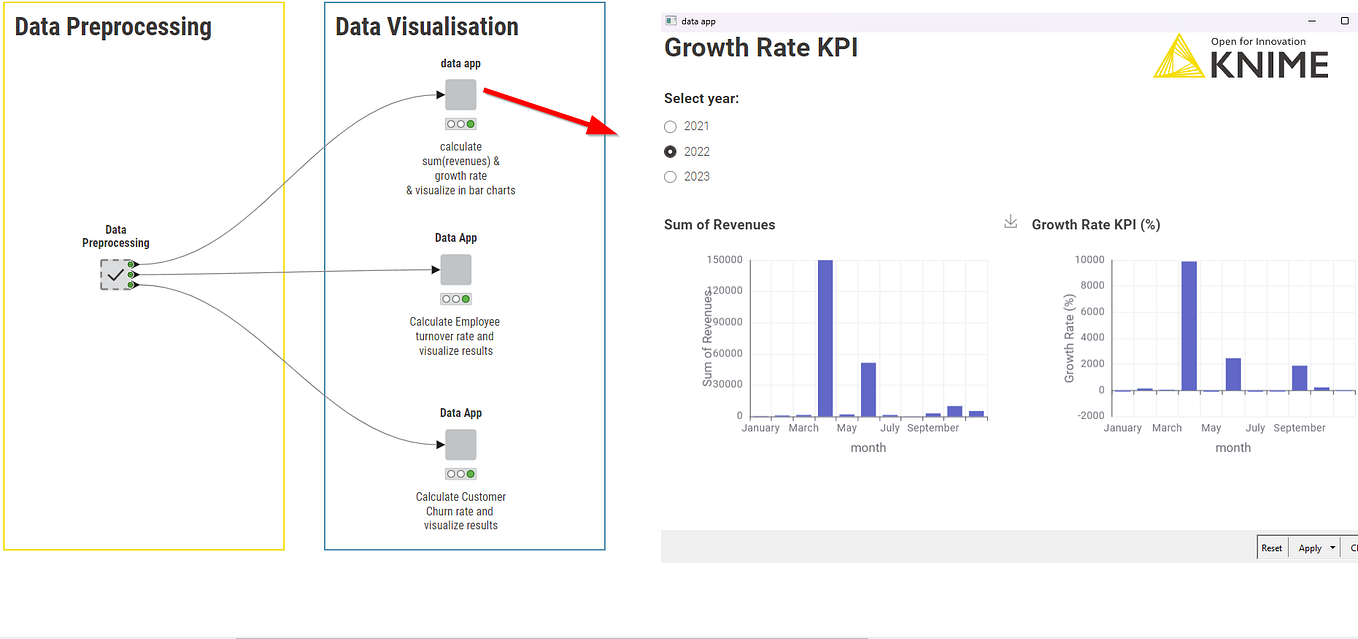
Task: Reselect the 2022 year radio button
Action: click(670, 151)
